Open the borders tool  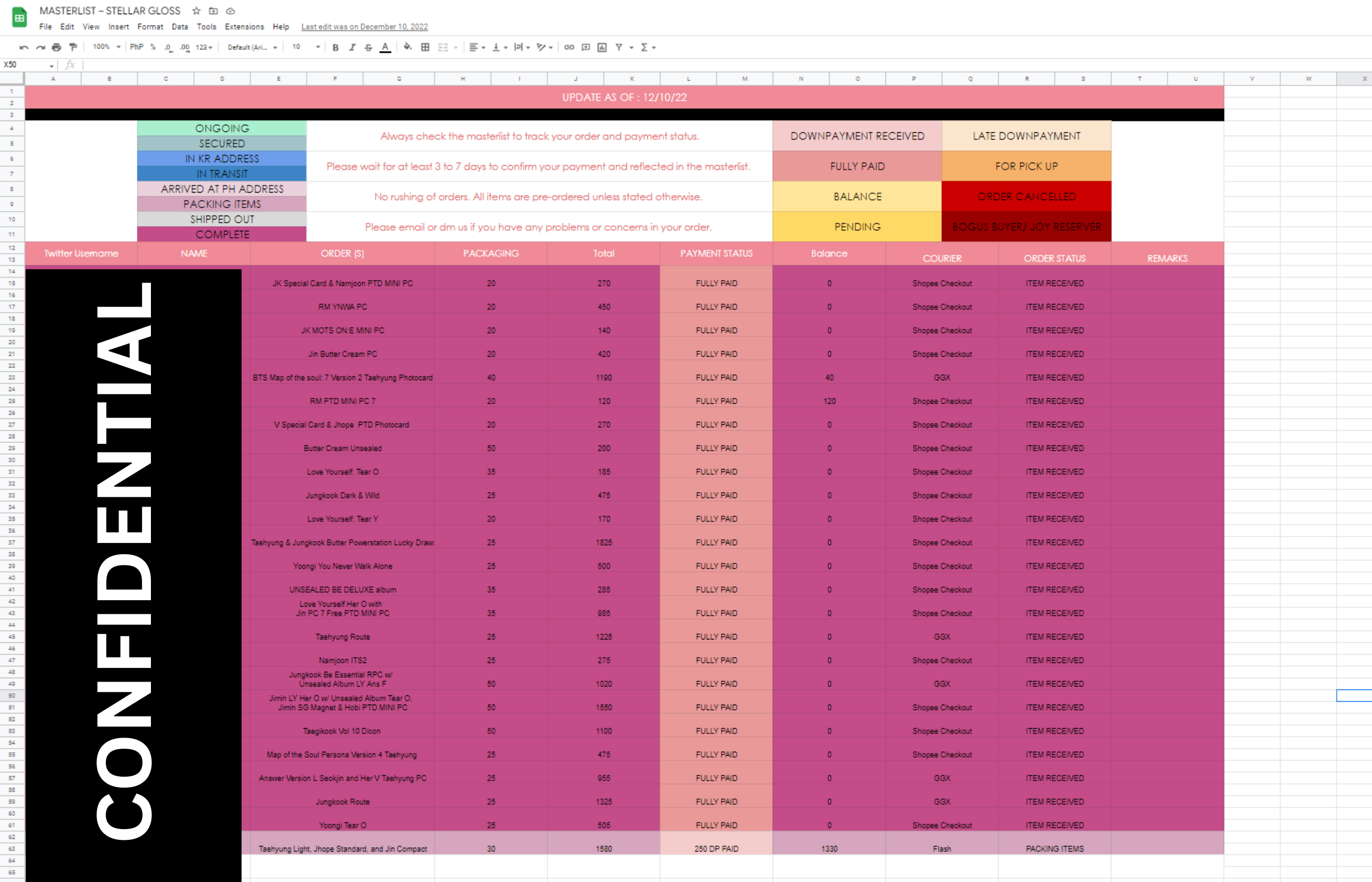[425, 47]
